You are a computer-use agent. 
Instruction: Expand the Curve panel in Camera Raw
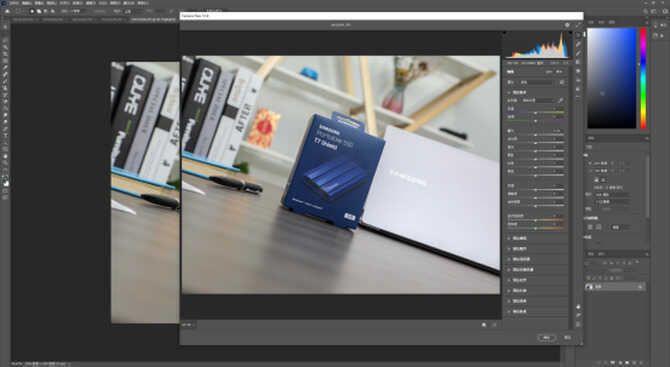click(x=519, y=238)
